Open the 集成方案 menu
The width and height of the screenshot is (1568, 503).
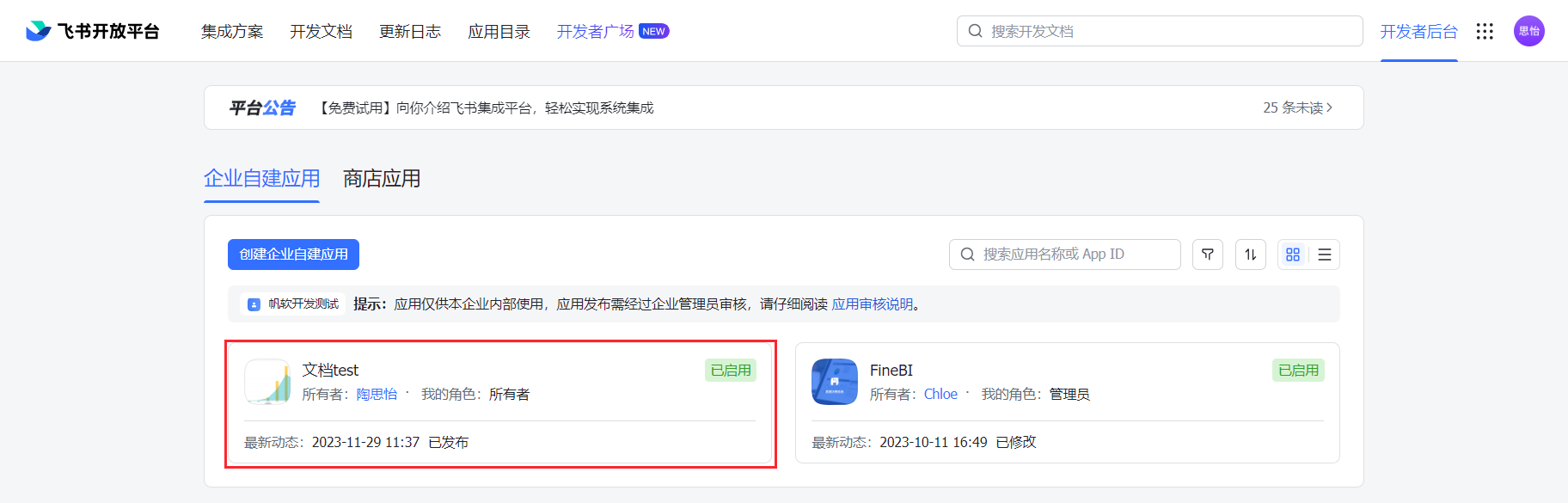point(232,32)
